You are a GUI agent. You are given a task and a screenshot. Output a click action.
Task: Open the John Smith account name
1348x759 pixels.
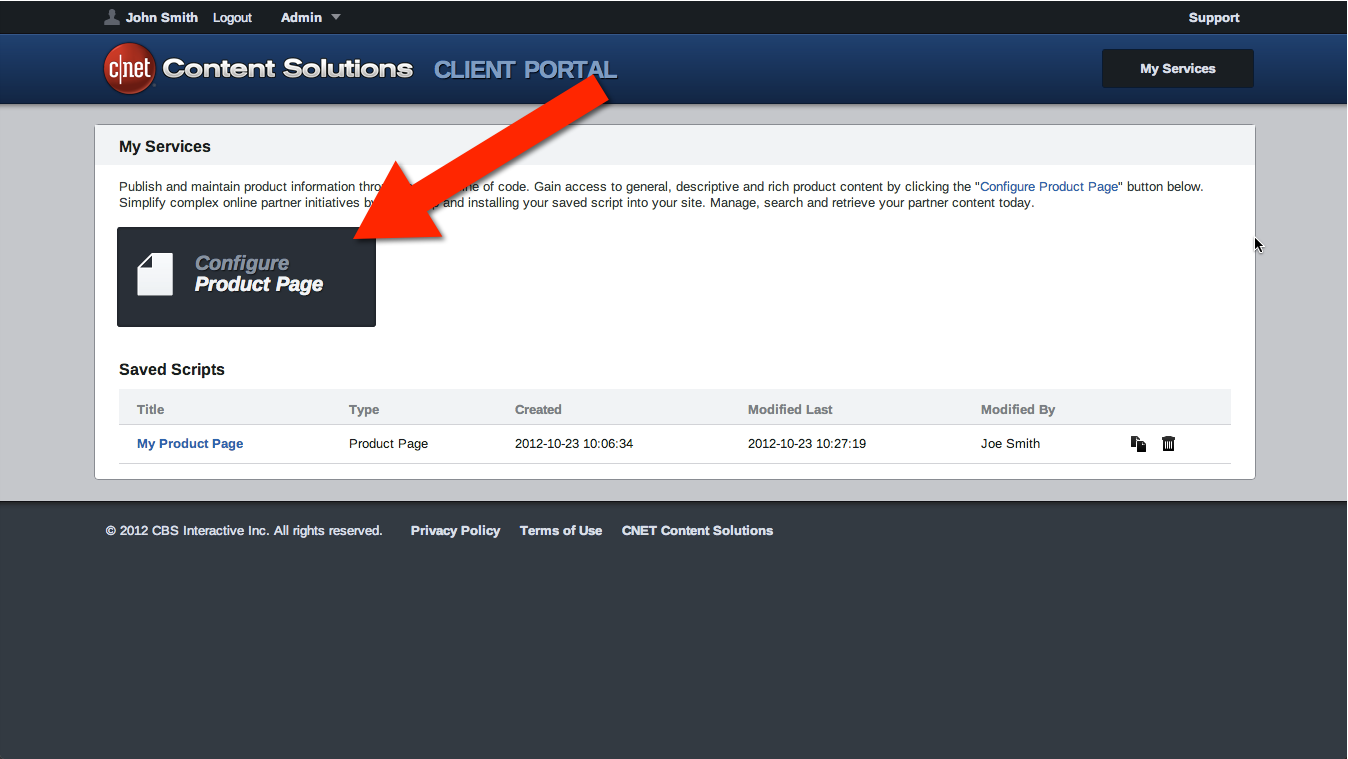click(x=162, y=17)
